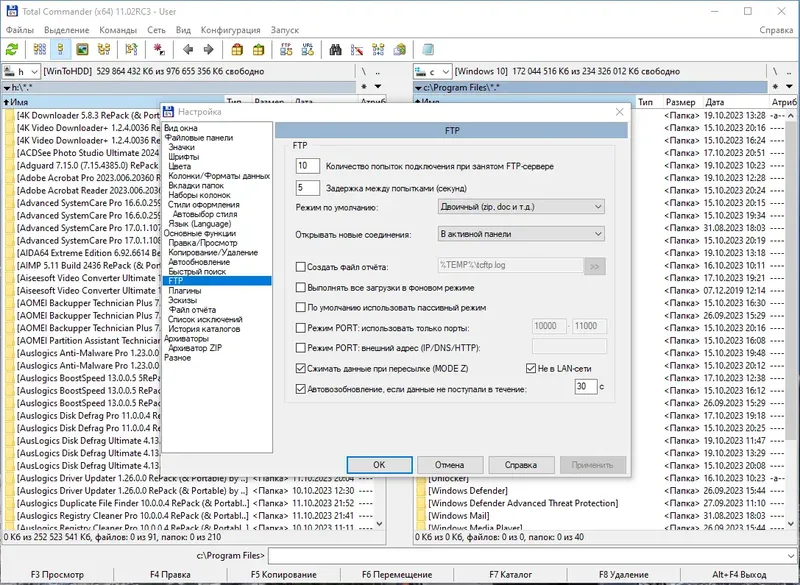Click the connection attempts count field
The width and height of the screenshot is (800, 585).
click(308, 166)
